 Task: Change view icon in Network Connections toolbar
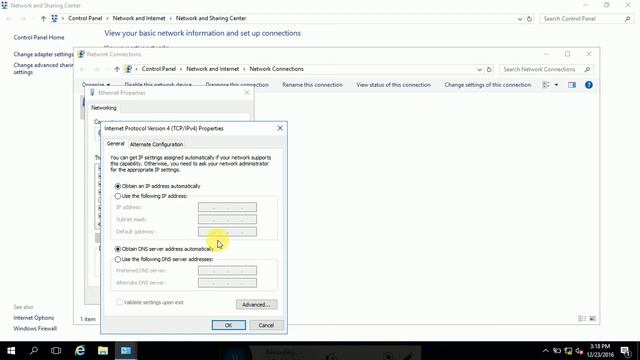tap(546, 85)
